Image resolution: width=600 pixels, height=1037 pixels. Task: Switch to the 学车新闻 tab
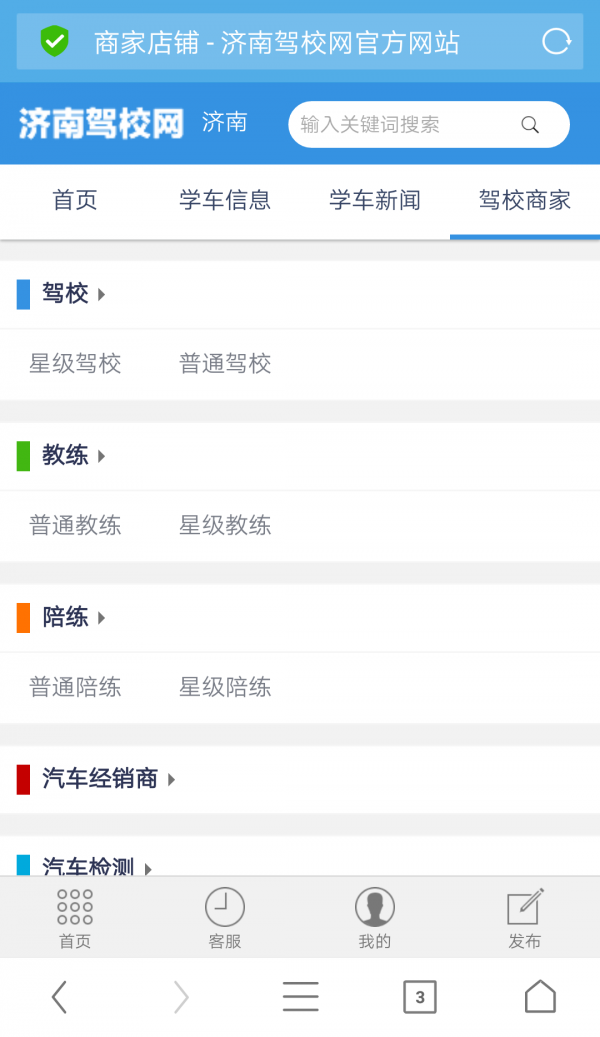tap(374, 200)
